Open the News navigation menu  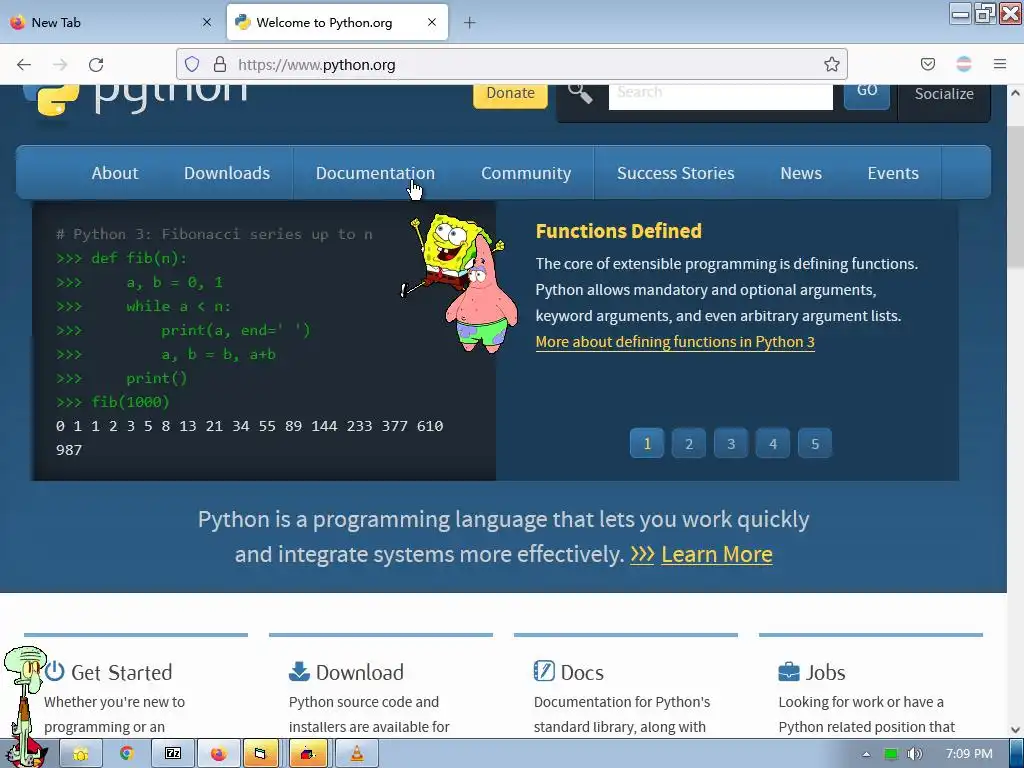801,173
